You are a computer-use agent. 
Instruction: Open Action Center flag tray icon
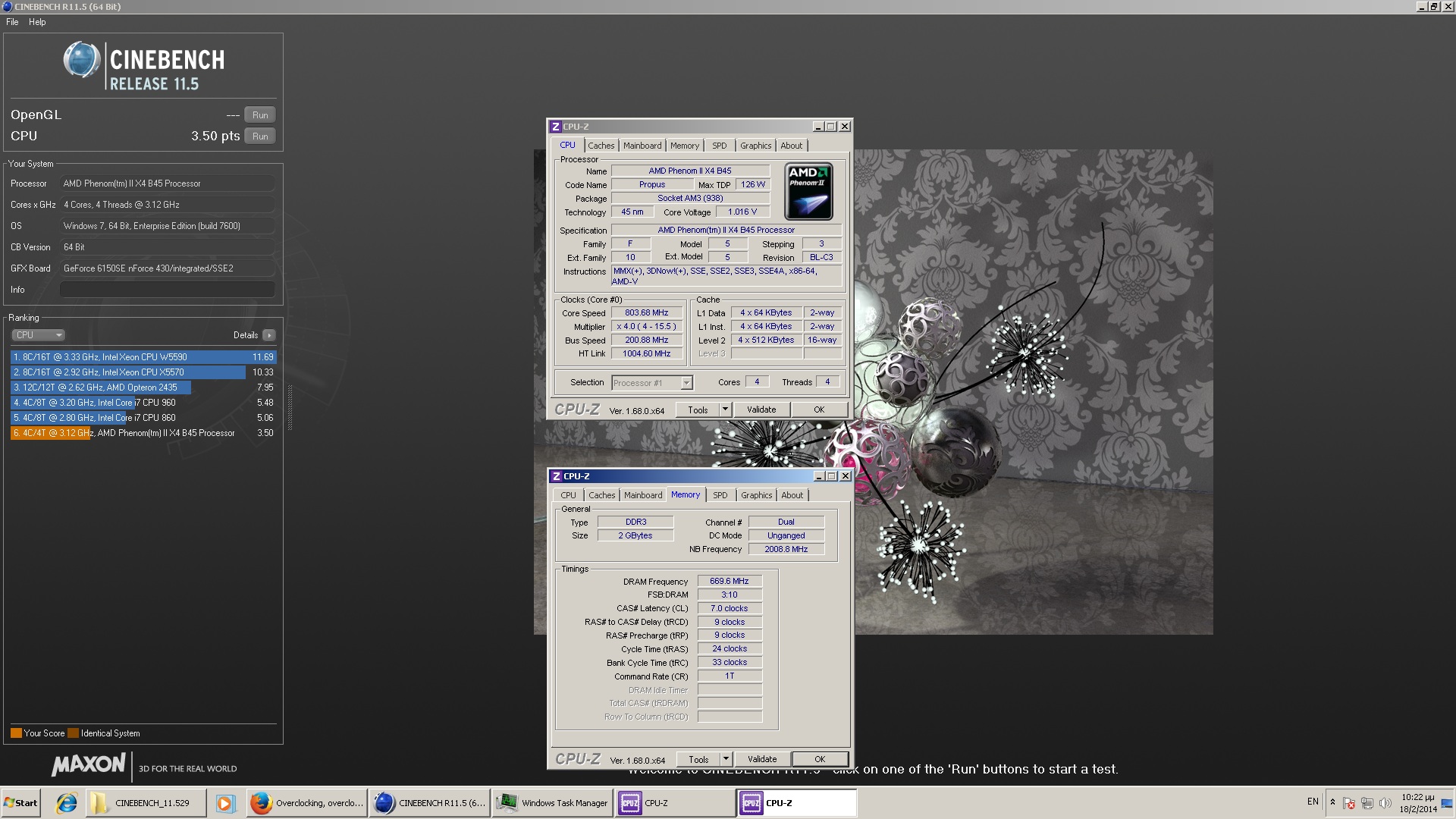tap(1349, 803)
